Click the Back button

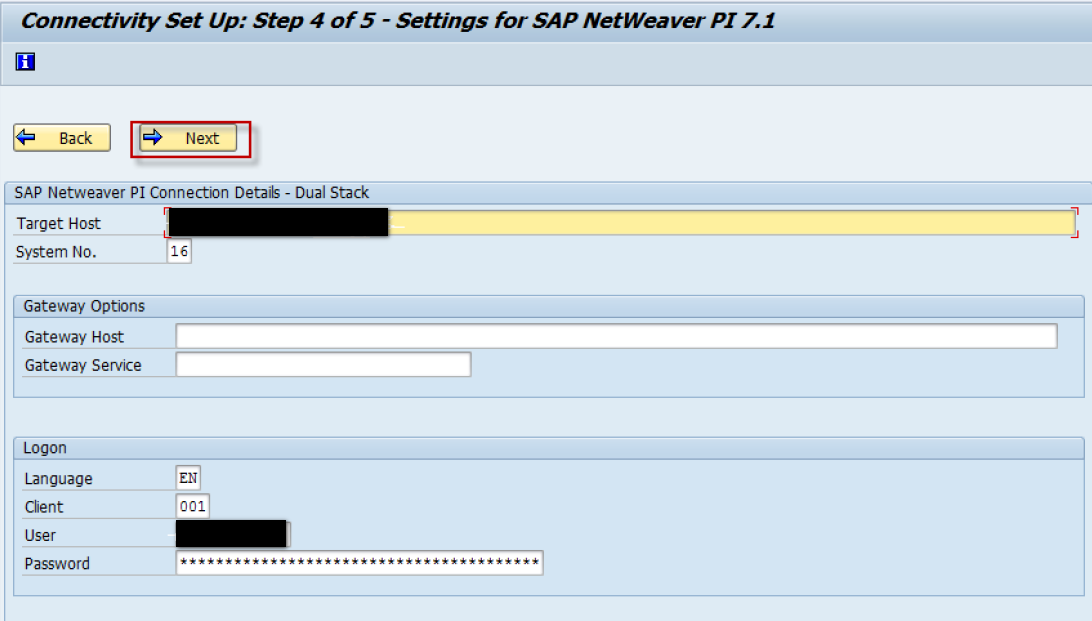tap(62, 138)
